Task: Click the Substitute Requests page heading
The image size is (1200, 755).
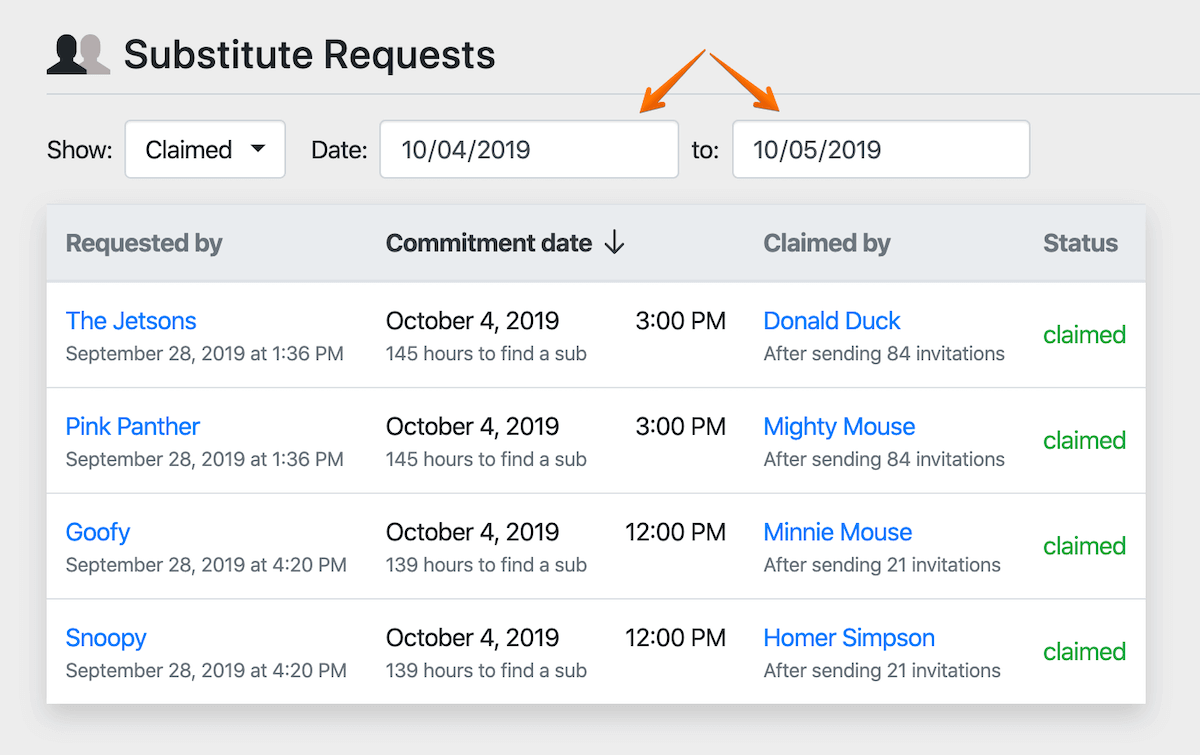Action: (x=309, y=54)
